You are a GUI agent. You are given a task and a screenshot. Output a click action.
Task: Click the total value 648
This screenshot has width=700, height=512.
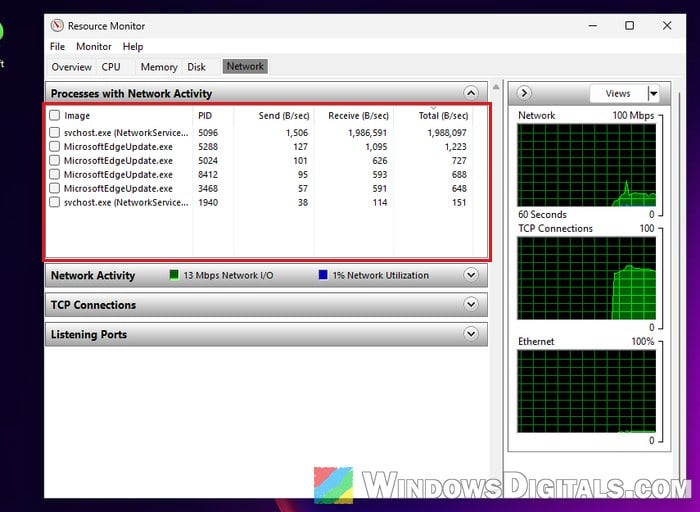[x=459, y=188]
